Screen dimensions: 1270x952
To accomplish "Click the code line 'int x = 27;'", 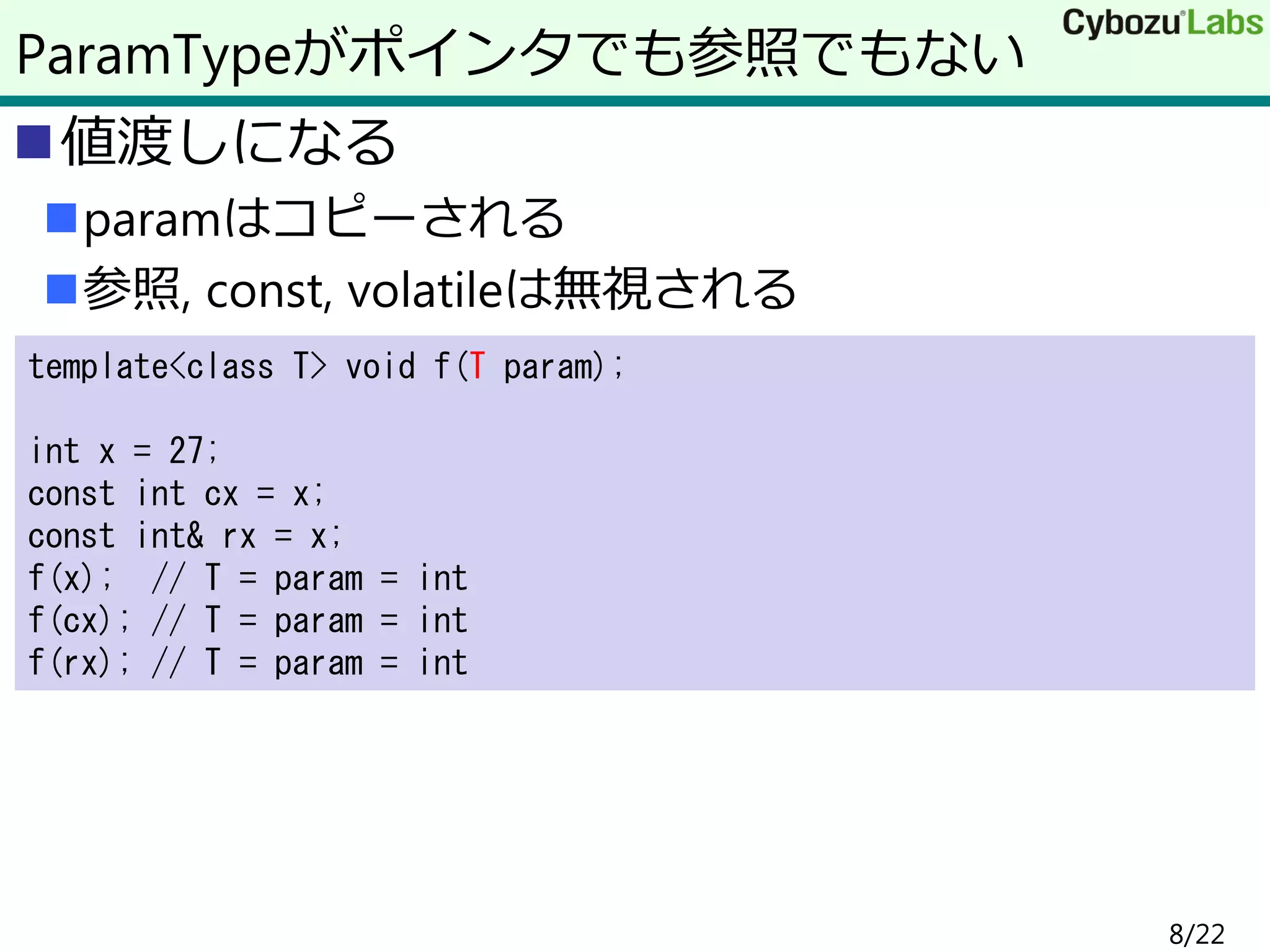I will [124, 451].
